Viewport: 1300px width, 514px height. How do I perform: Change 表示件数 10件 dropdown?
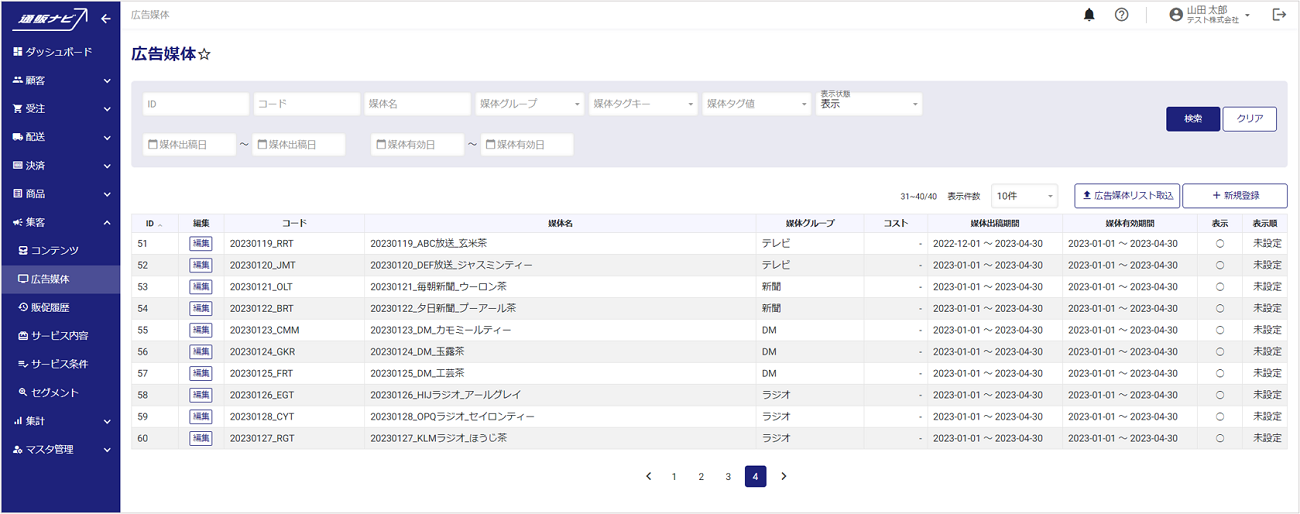[x=1024, y=196]
